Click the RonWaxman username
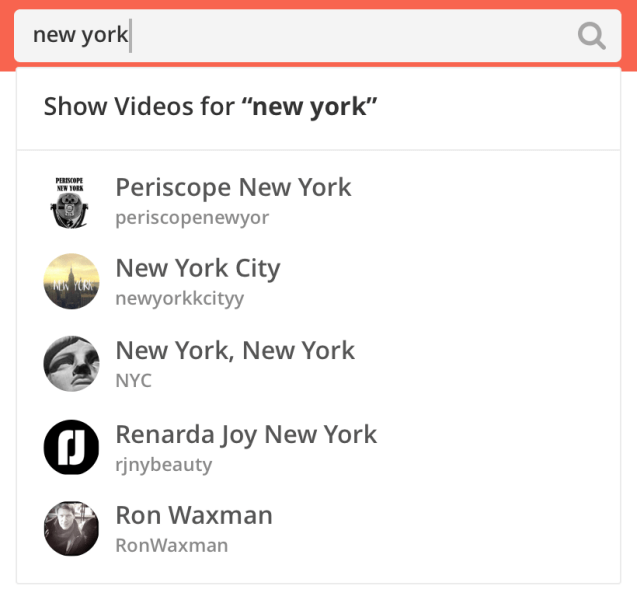Image resolution: width=637 pixels, height=600 pixels. 171,546
